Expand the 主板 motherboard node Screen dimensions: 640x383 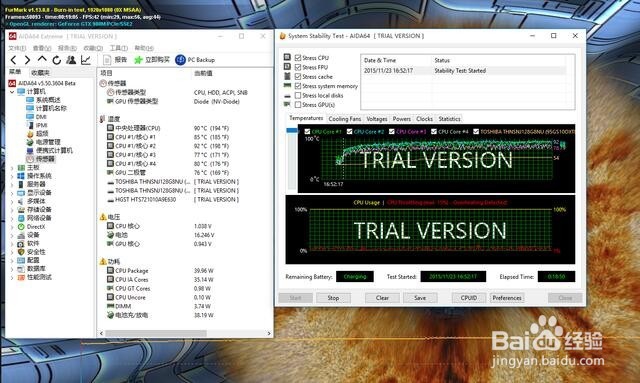pos(12,167)
